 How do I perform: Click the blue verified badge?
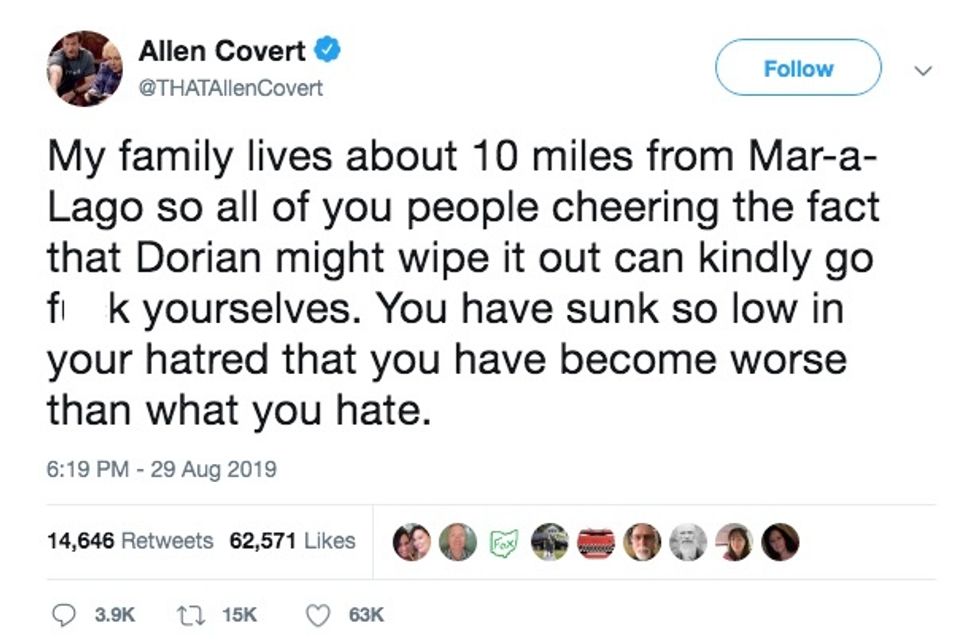tap(327, 50)
